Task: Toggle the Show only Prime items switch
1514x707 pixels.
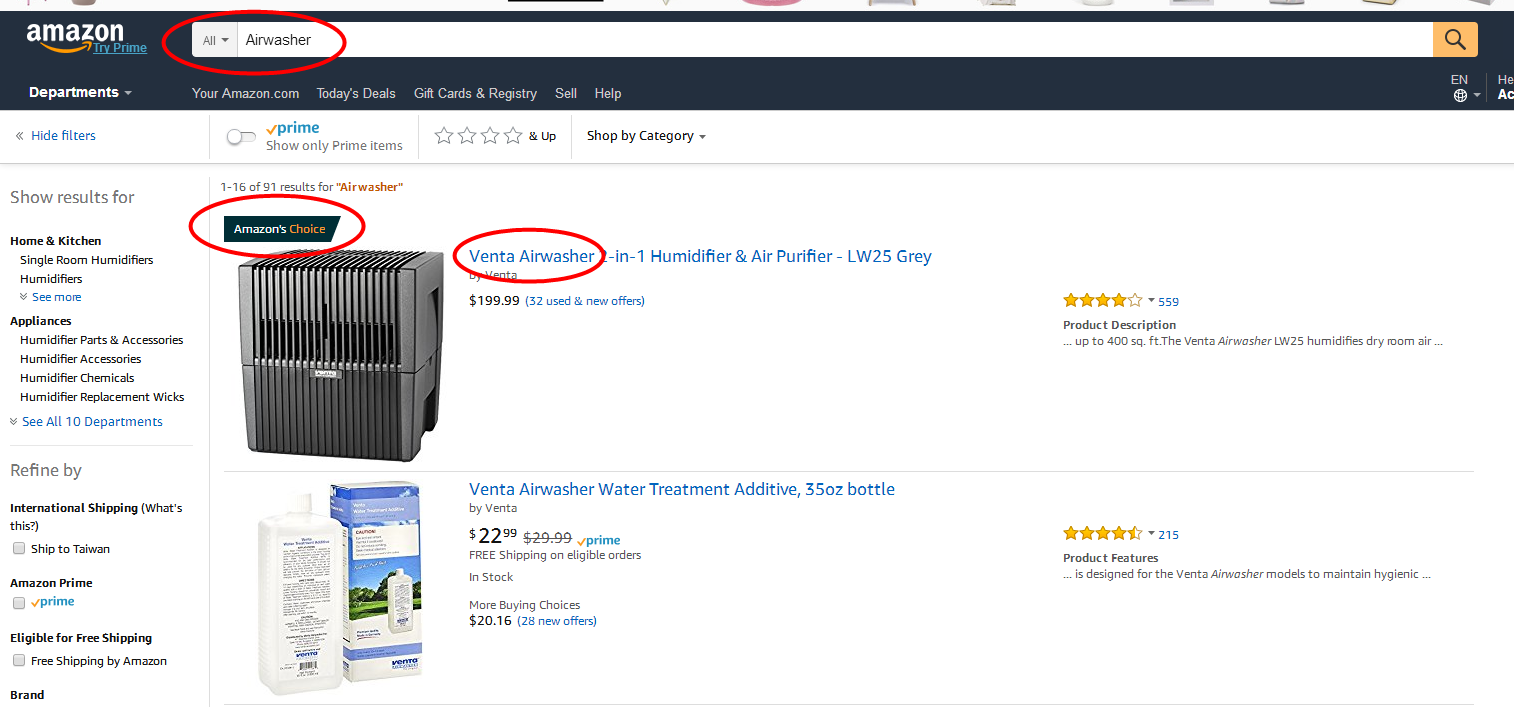Action: (x=241, y=136)
